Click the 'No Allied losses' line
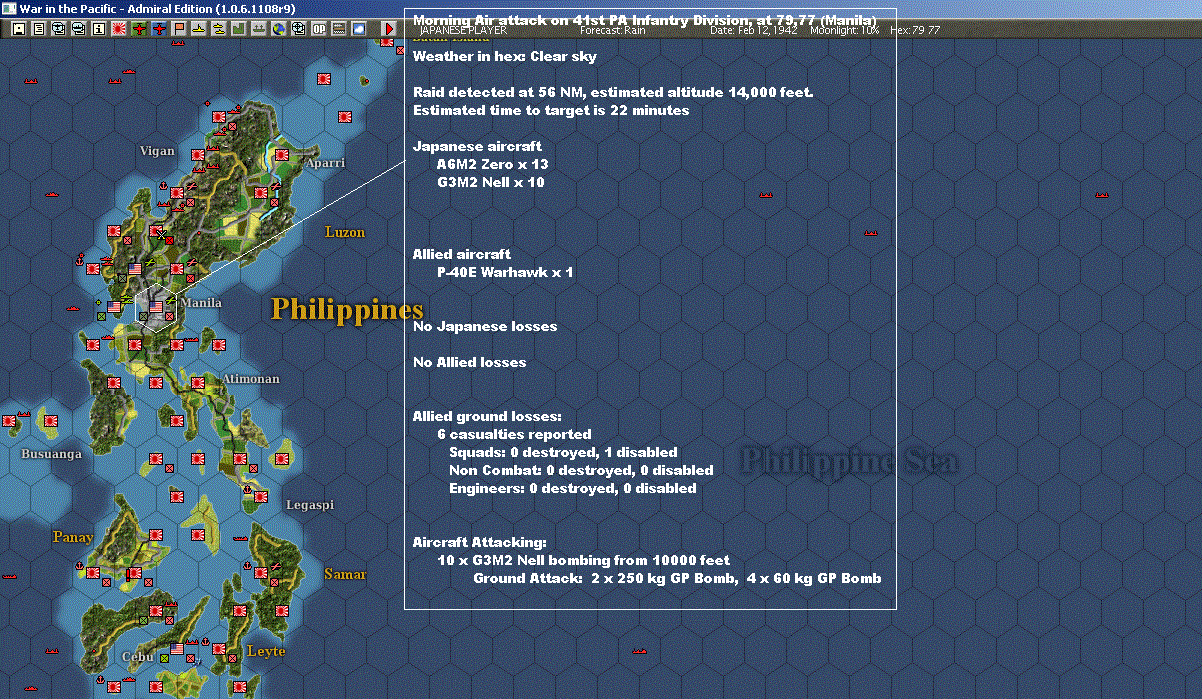The height and width of the screenshot is (699, 1202). [469, 363]
